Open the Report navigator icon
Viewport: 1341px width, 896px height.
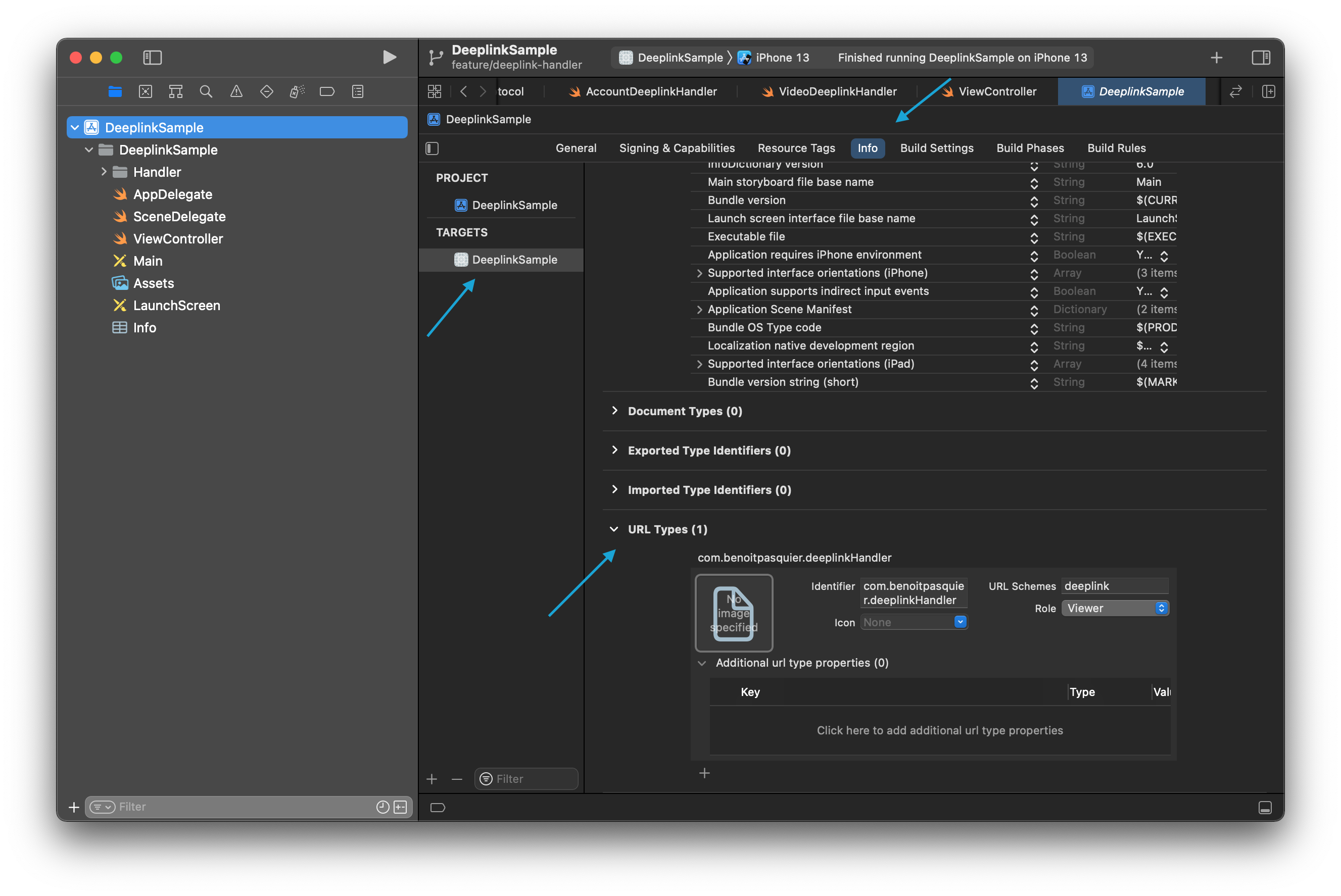coord(357,91)
